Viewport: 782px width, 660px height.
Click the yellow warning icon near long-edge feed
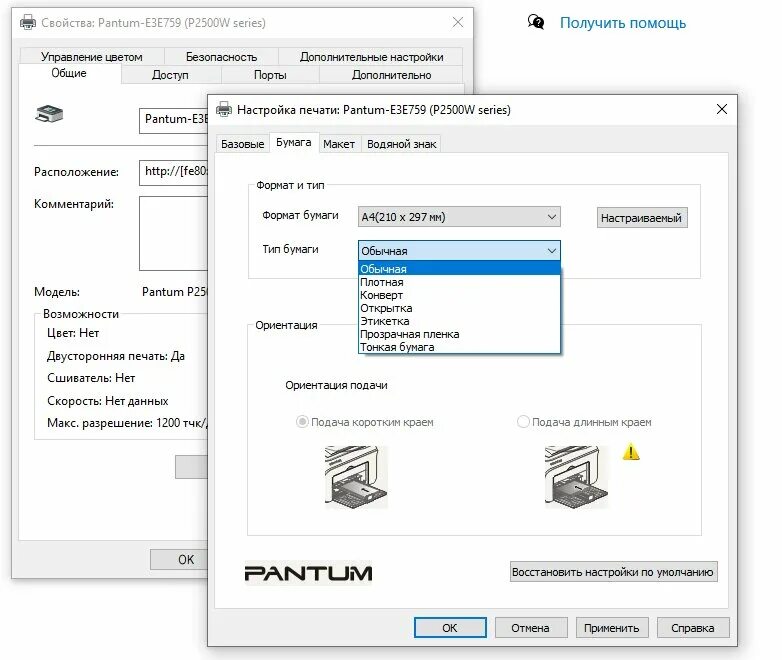631,452
